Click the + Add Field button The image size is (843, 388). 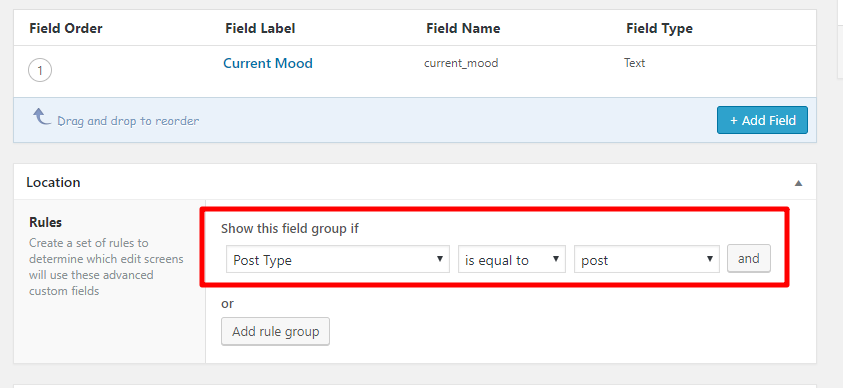[762, 120]
